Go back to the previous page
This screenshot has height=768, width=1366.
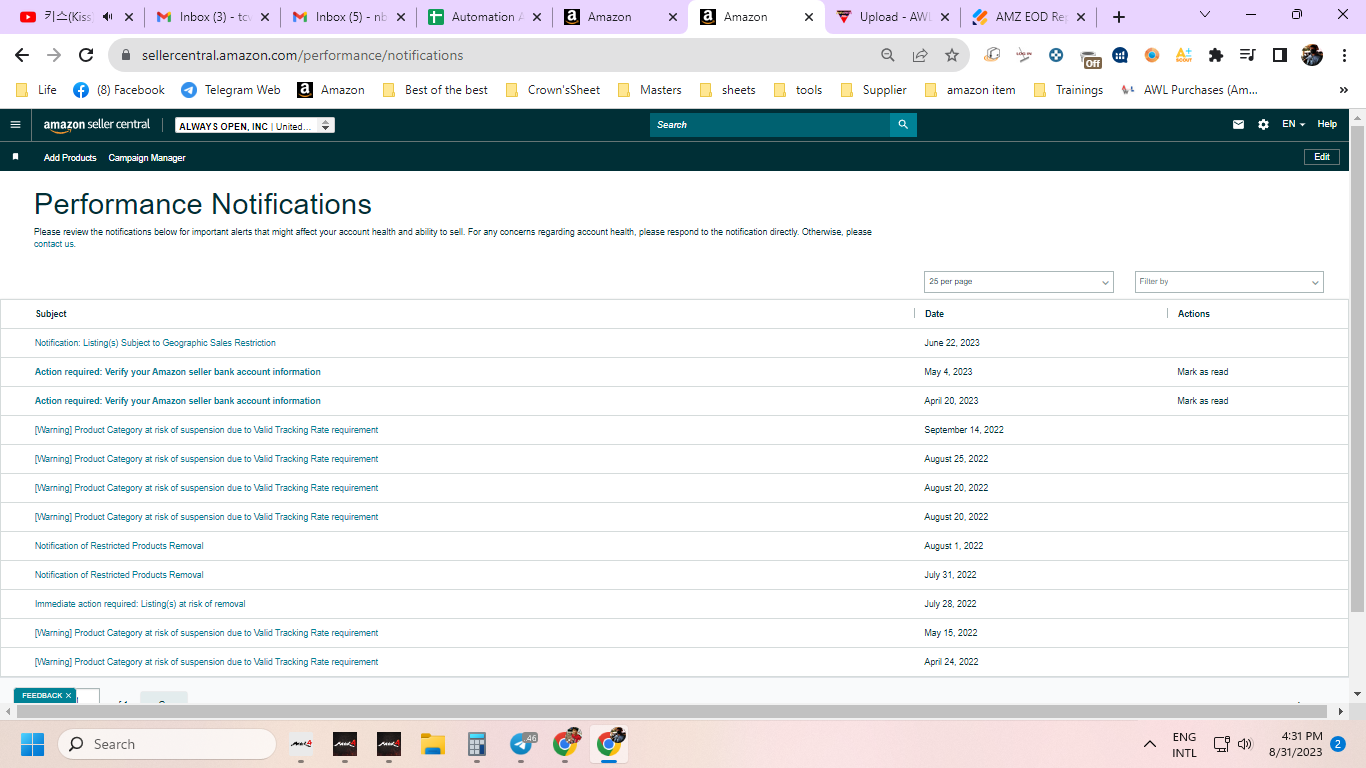pyautogui.click(x=22, y=55)
